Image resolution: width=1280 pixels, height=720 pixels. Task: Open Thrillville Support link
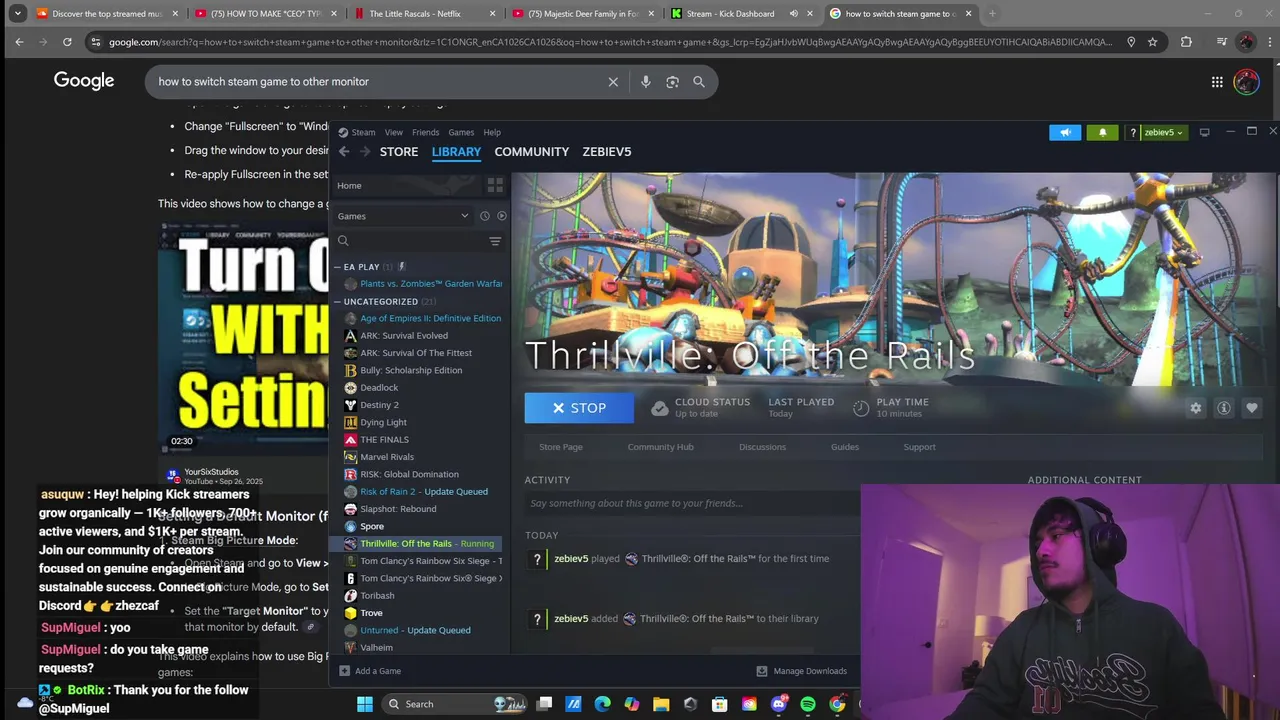[919, 447]
